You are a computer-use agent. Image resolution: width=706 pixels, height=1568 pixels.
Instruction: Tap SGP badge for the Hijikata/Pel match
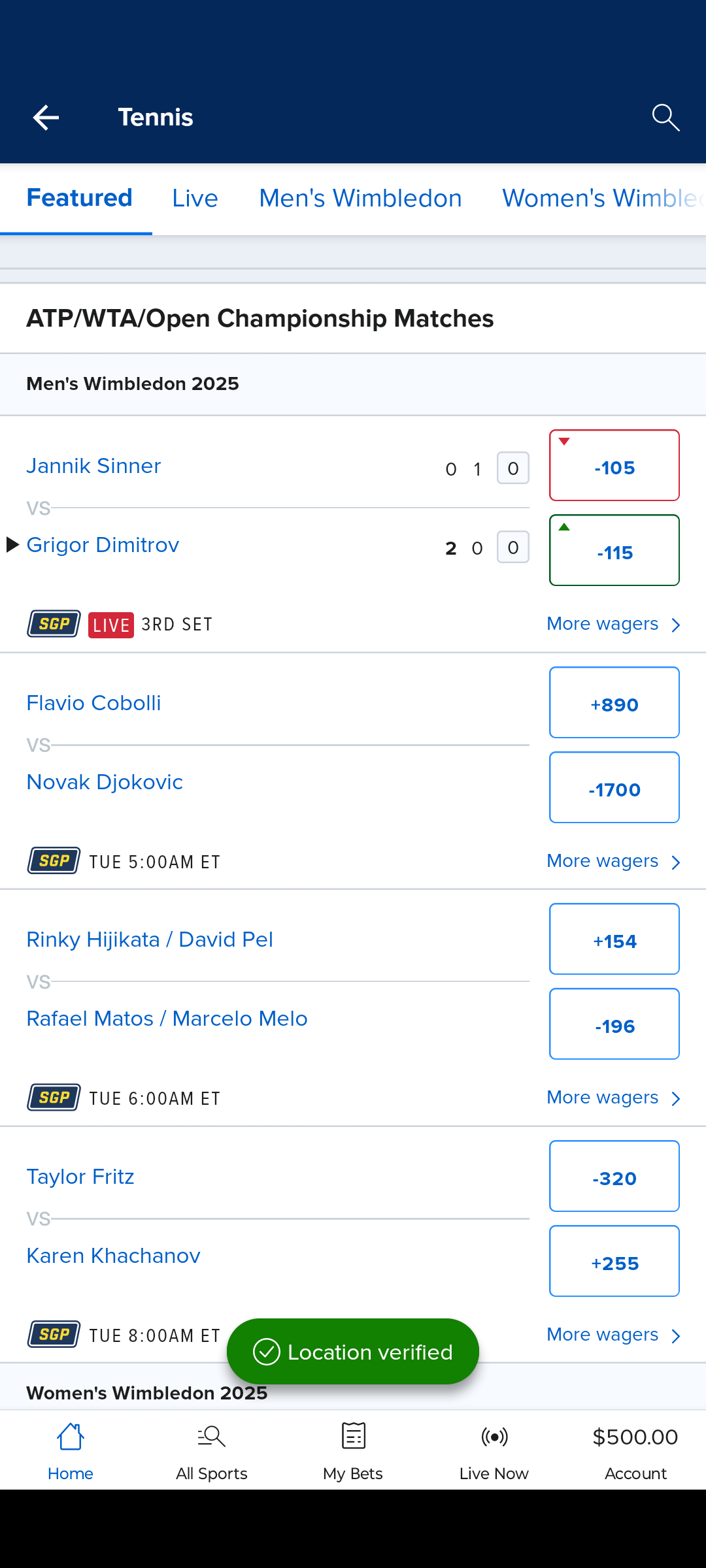54,1098
